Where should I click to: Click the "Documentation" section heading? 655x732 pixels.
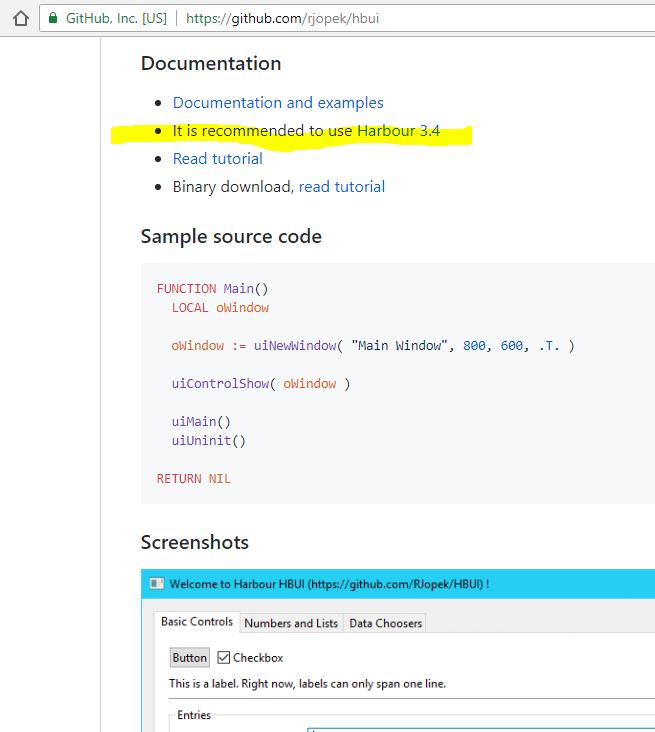pyautogui.click(x=211, y=64)
